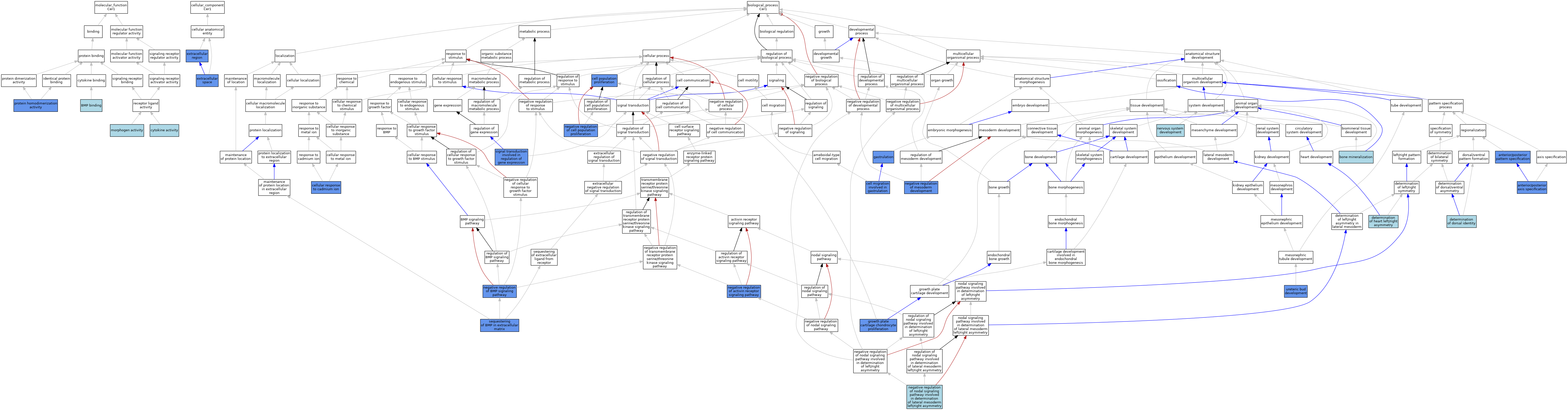
Task: Select the 'morphogen activity' node
Action: click(127, 130)
